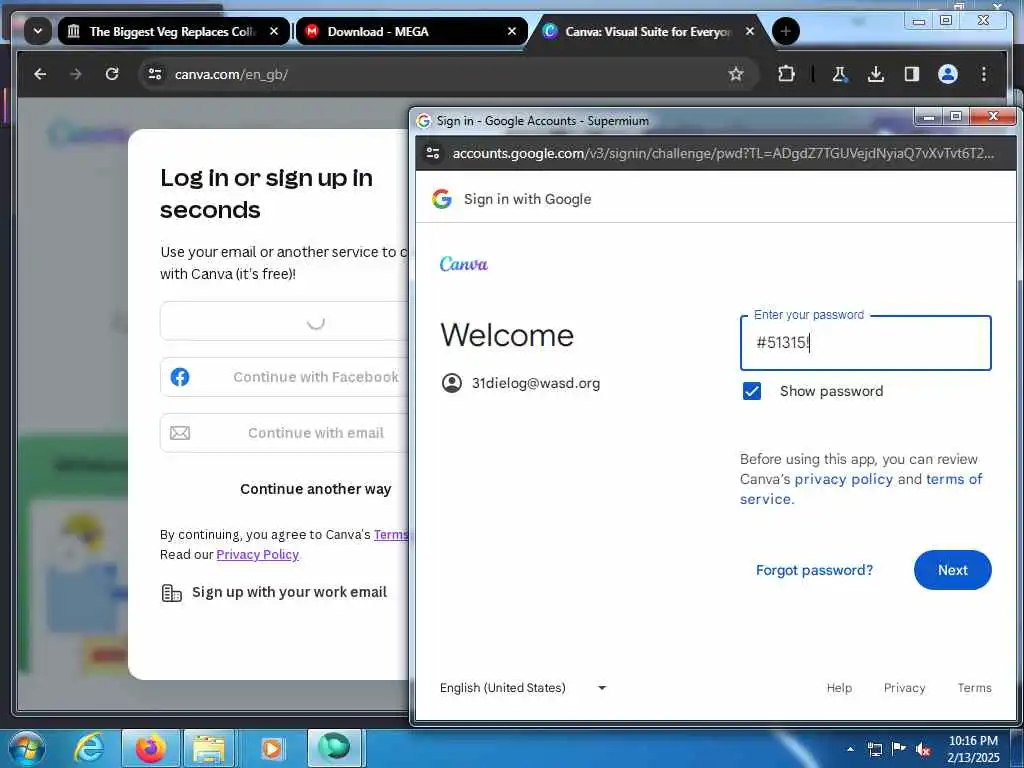Click the Canva logo in Google popup
The image size is (1024, 768).
coord(464,264)
